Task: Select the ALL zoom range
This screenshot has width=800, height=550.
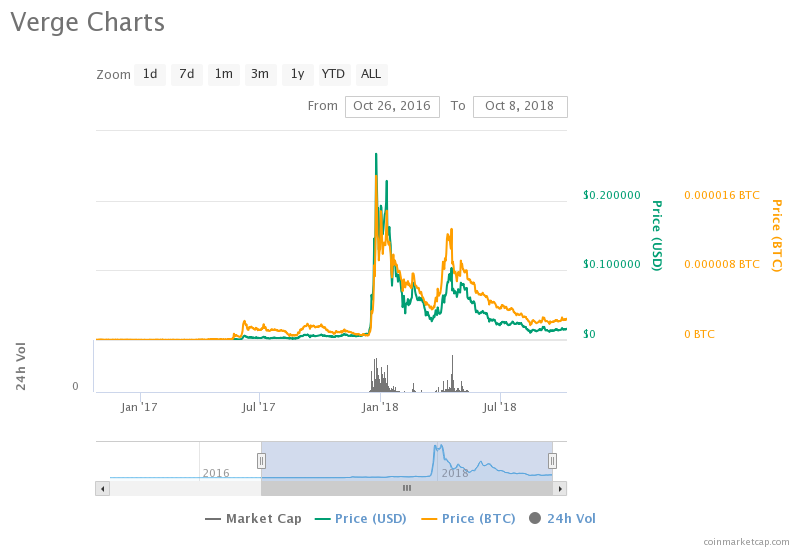Action: click(x=371, y=74)
